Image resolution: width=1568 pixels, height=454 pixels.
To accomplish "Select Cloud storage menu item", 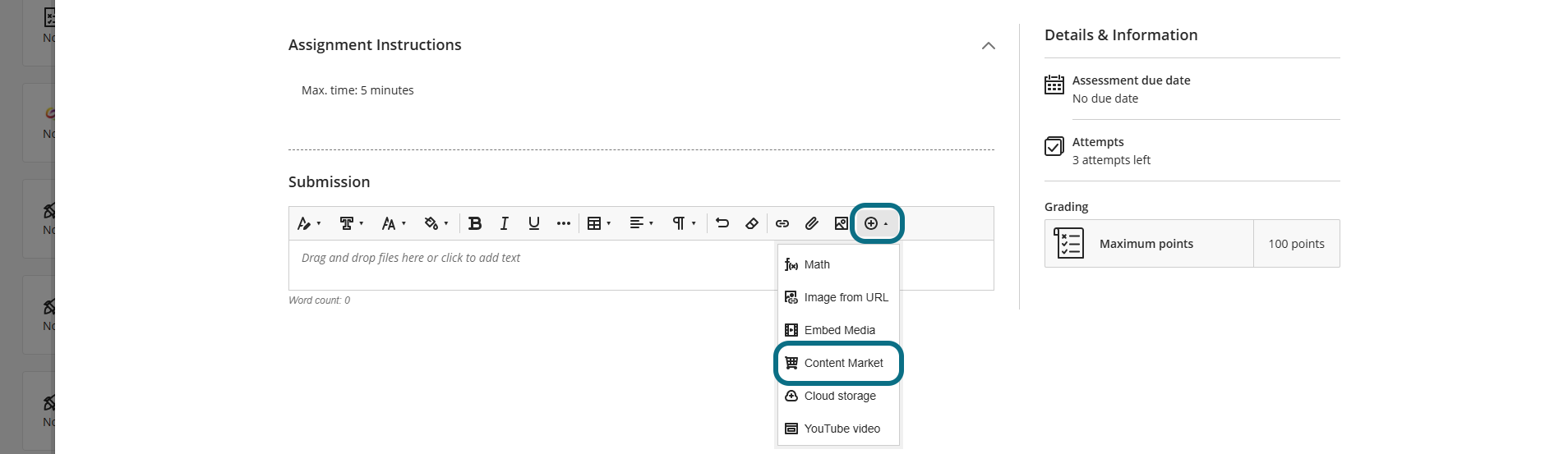I will pyautogui.click(x=839, y=396).
